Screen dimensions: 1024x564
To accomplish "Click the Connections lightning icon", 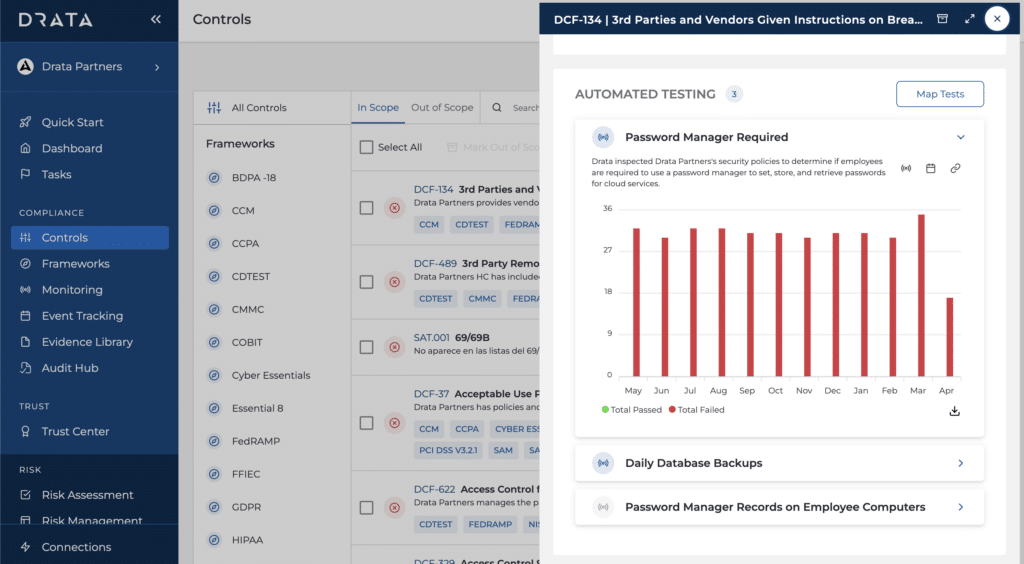I will click(x=25, y=547).
